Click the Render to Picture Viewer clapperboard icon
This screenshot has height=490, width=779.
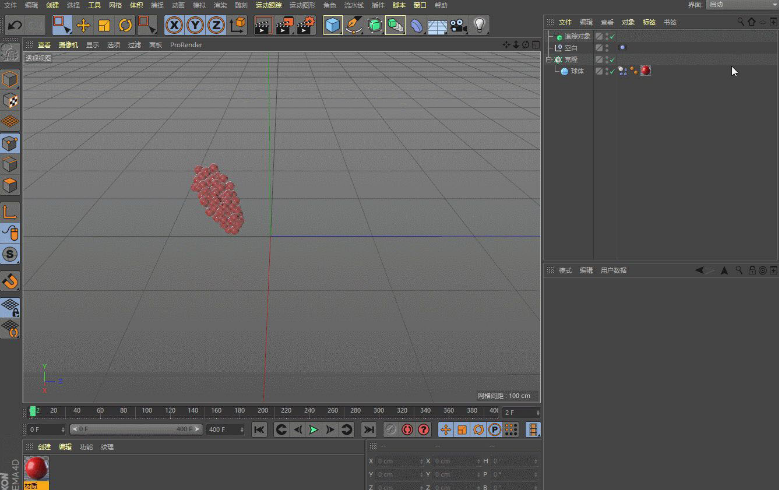coord(283,25)
